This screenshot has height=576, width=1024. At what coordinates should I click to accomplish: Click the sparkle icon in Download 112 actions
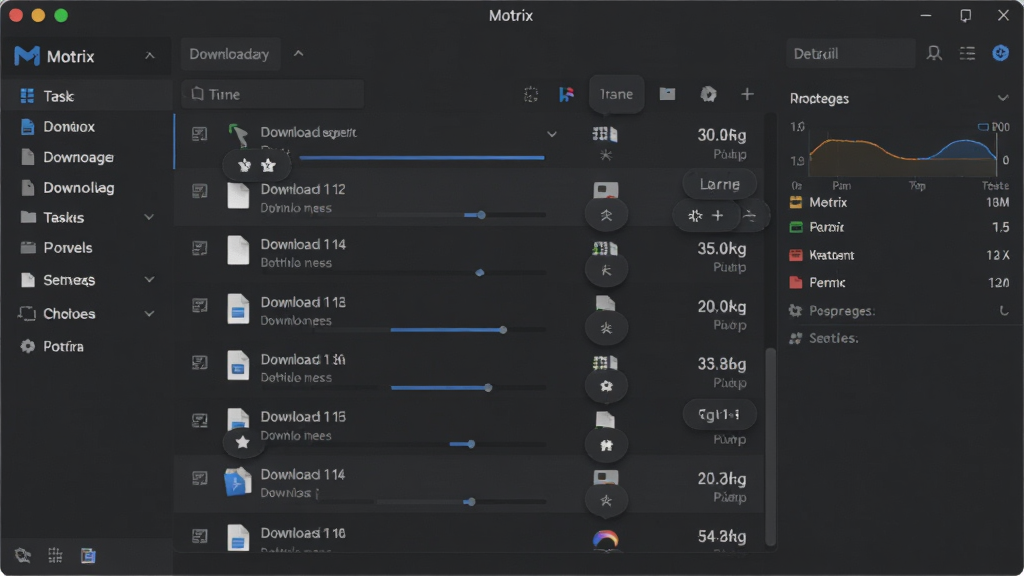pos(695,216)
